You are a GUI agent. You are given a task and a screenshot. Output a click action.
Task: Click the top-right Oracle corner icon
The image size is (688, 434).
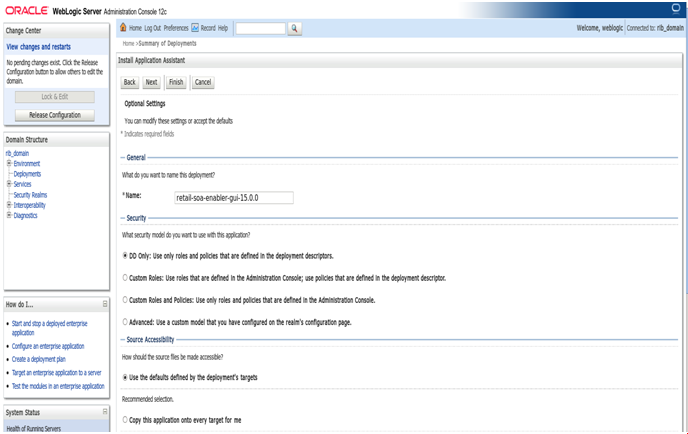click(676, 8)
